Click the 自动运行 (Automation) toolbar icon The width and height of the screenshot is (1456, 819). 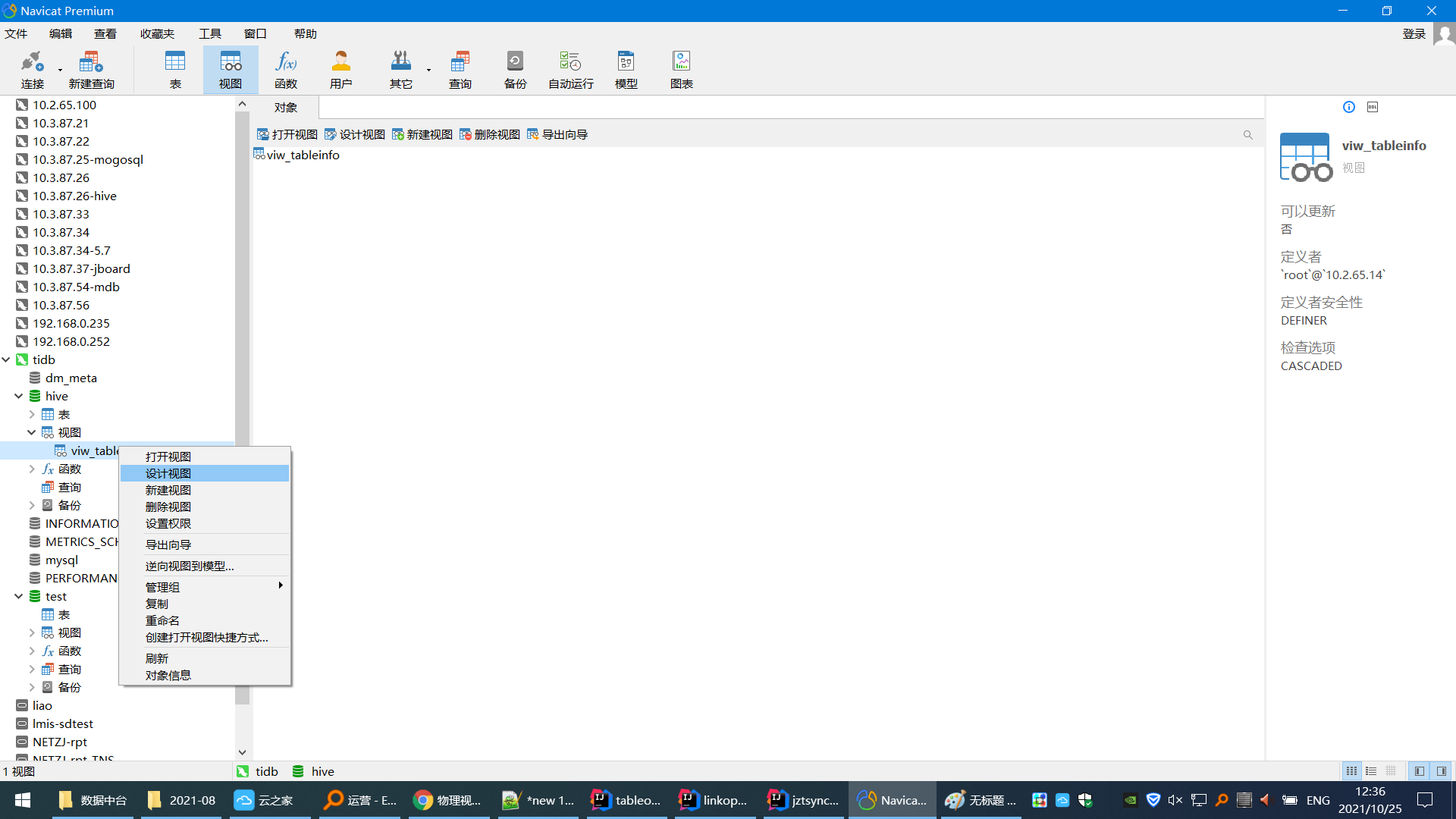click(x=570, y=69)
